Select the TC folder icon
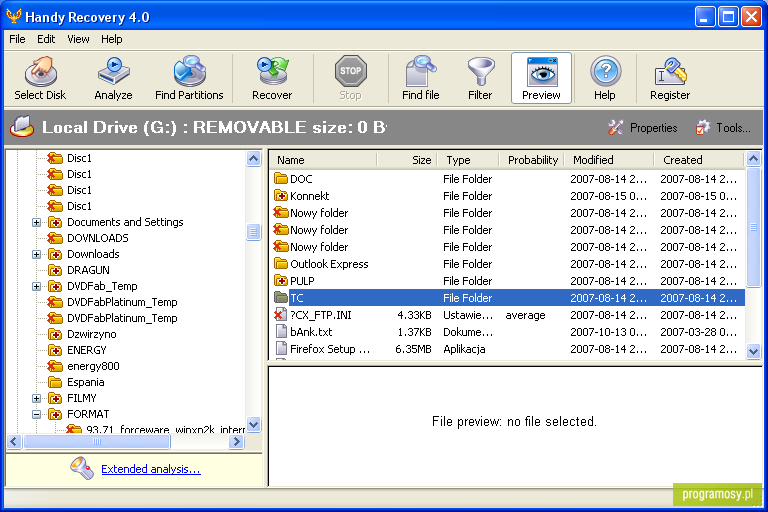Image resolution: width=768 pixels, height=512 pixels. tap(281, 298)
